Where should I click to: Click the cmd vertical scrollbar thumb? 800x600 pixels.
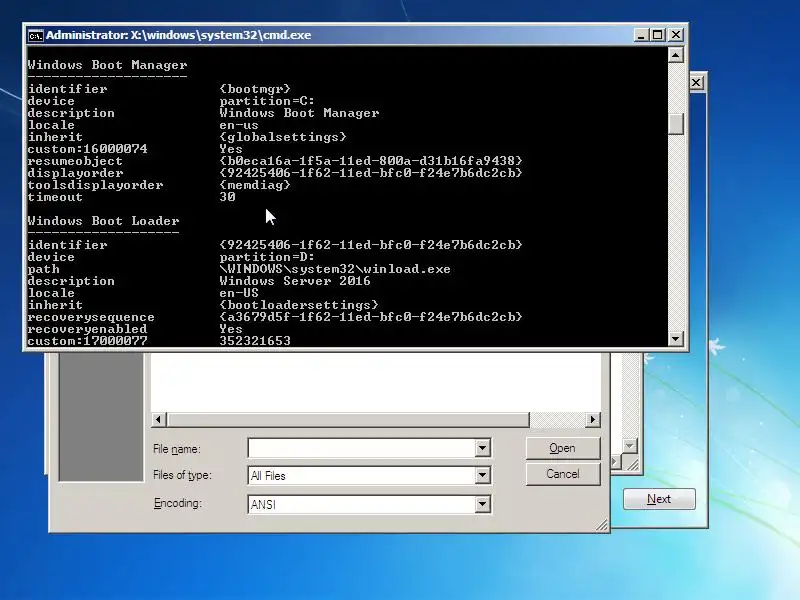[676, 124]
